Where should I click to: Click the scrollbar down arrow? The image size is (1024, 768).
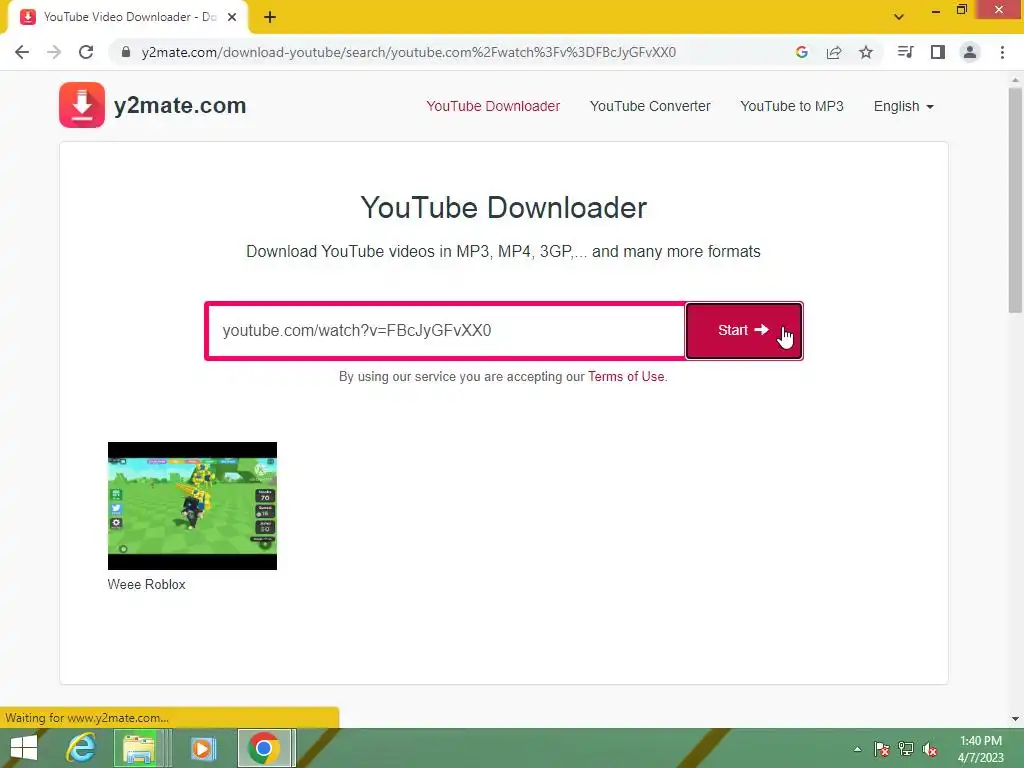pos(1015,719)
